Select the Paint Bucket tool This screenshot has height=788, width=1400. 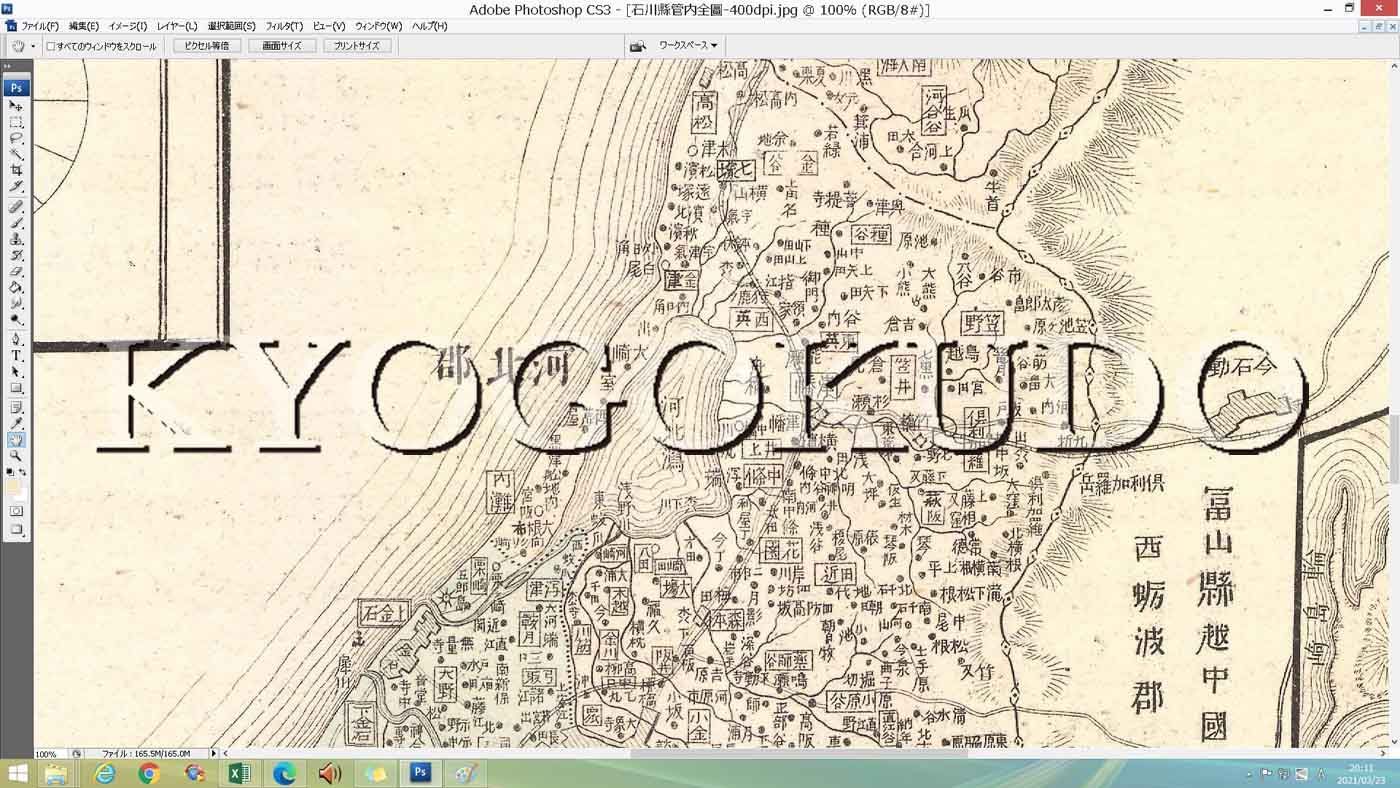tap(16, 288)
